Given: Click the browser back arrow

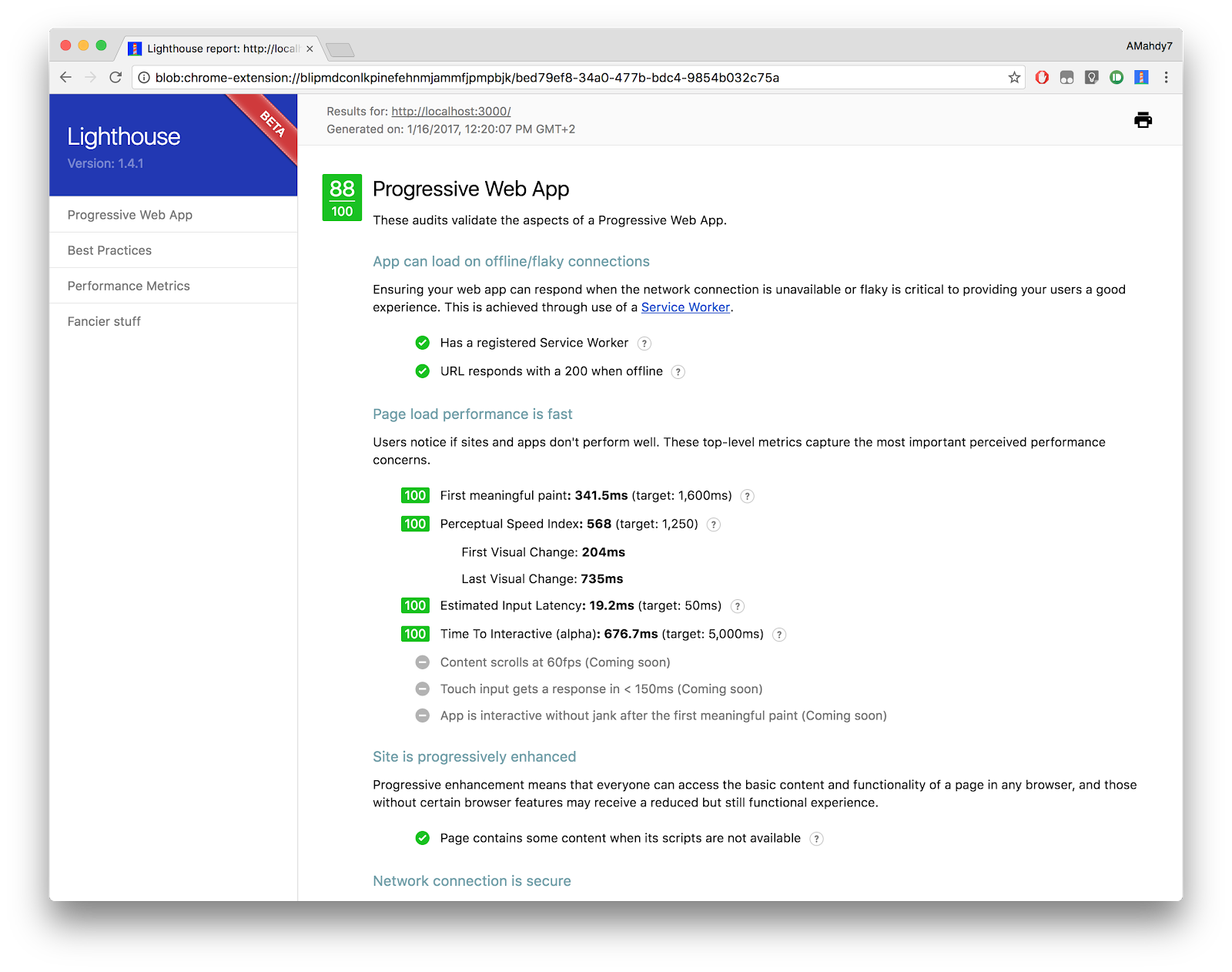Looking at the screenshot, I should (x=65, y=77).
